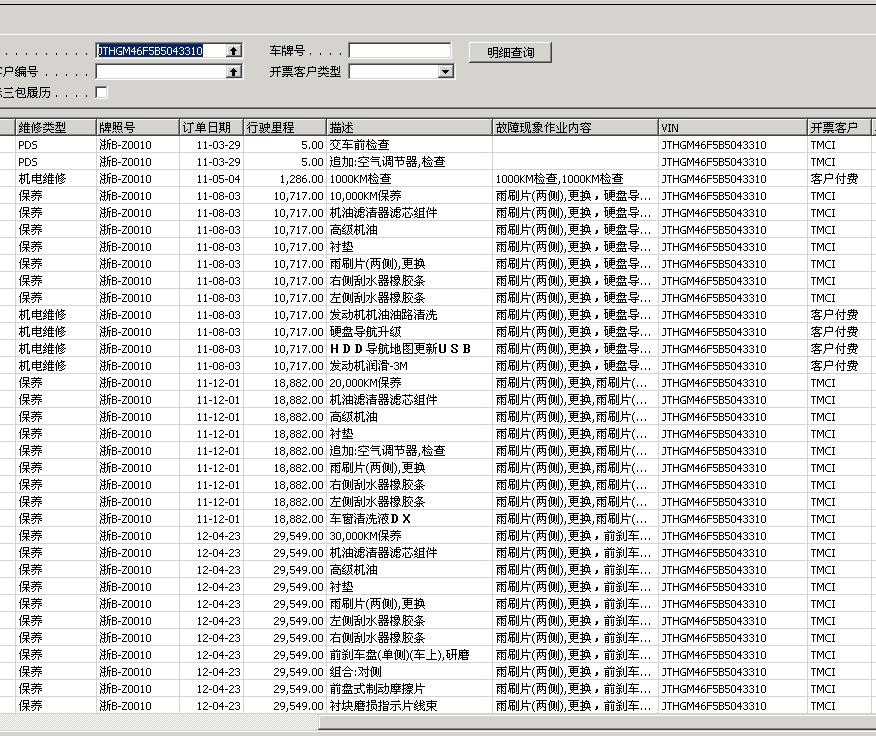Select the row 硬盘导航升级
Viewport: 876px width, 736px height.
(438, 331)
